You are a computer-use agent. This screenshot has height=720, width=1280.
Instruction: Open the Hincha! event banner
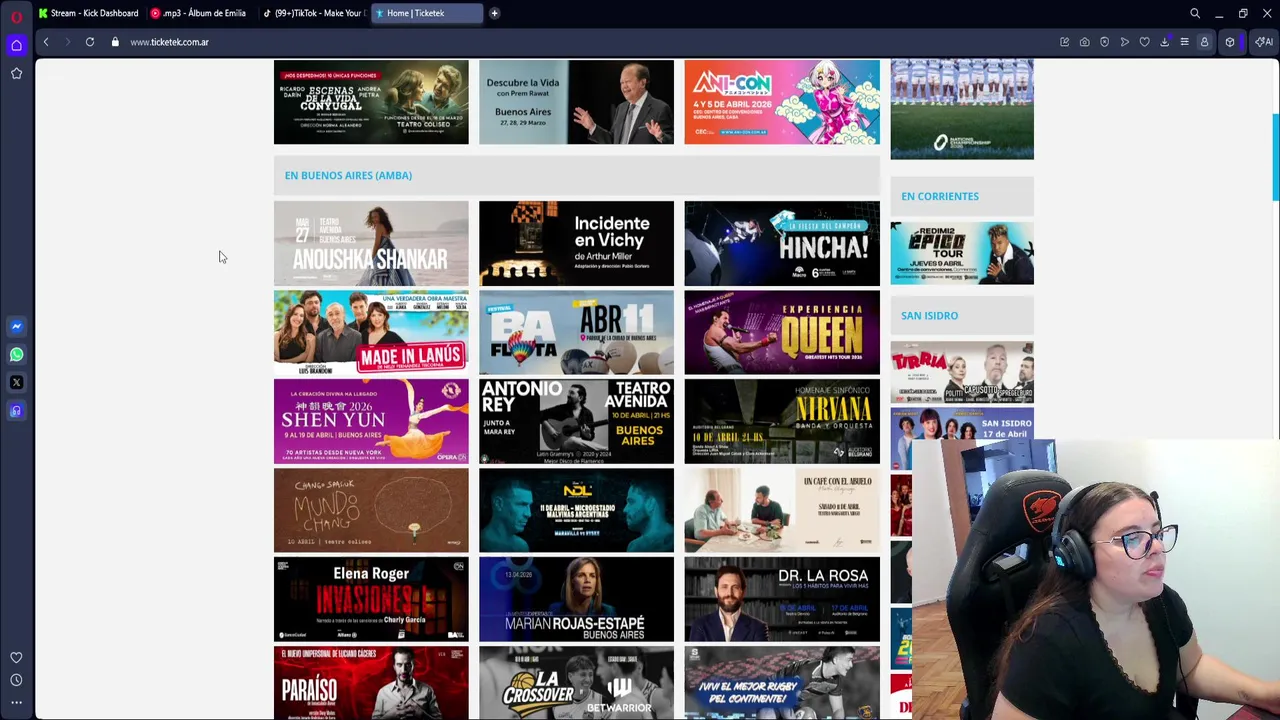[x=782, y=243]
